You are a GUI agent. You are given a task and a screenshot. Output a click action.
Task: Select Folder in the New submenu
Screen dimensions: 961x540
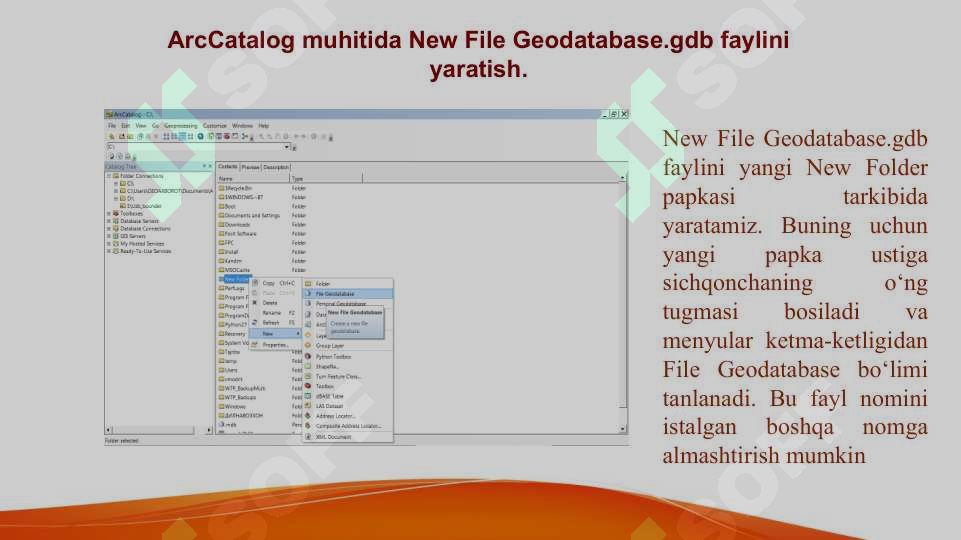(348, 284)
